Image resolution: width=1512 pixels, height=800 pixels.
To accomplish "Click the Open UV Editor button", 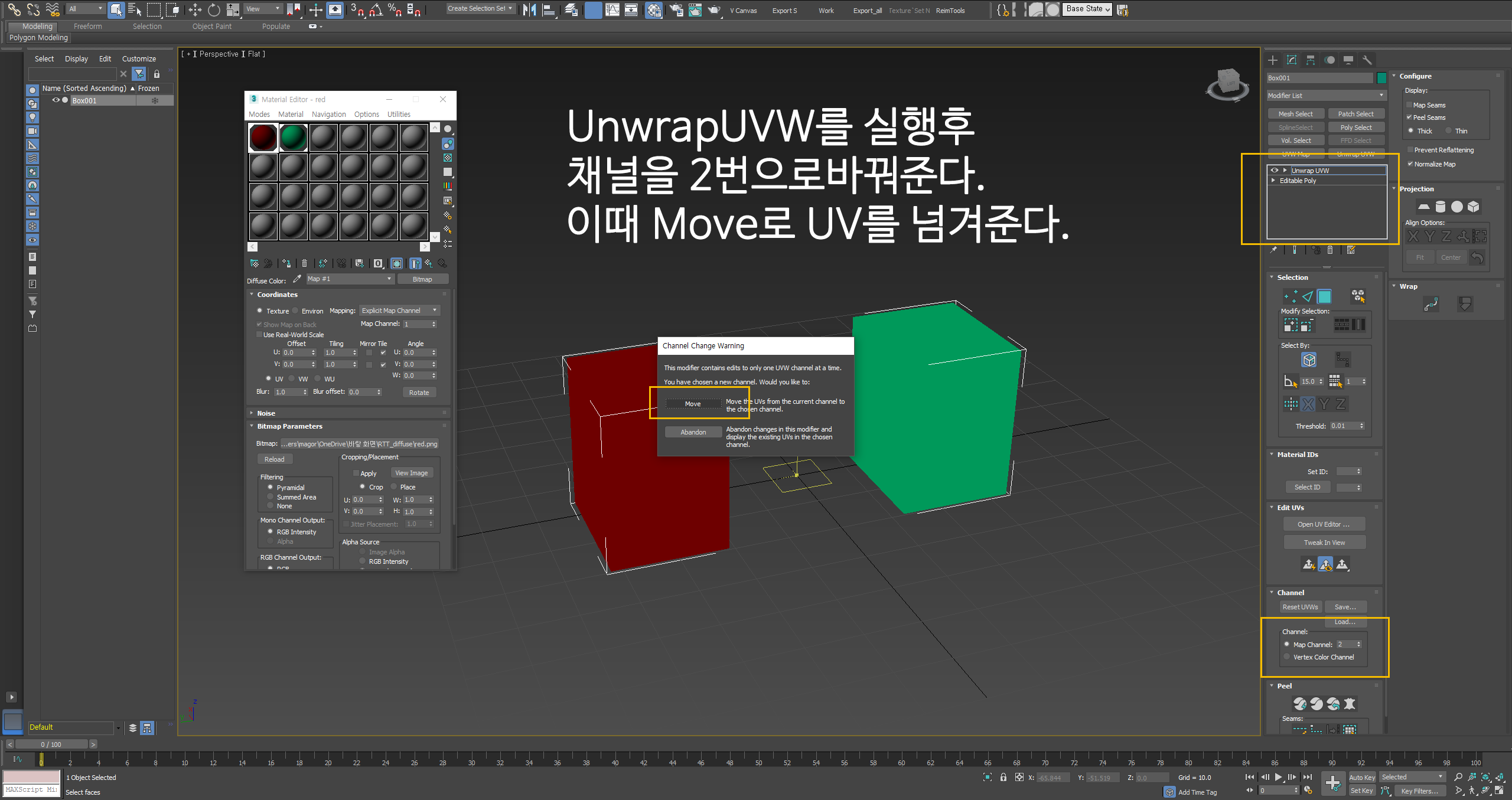I will 1323,524.
